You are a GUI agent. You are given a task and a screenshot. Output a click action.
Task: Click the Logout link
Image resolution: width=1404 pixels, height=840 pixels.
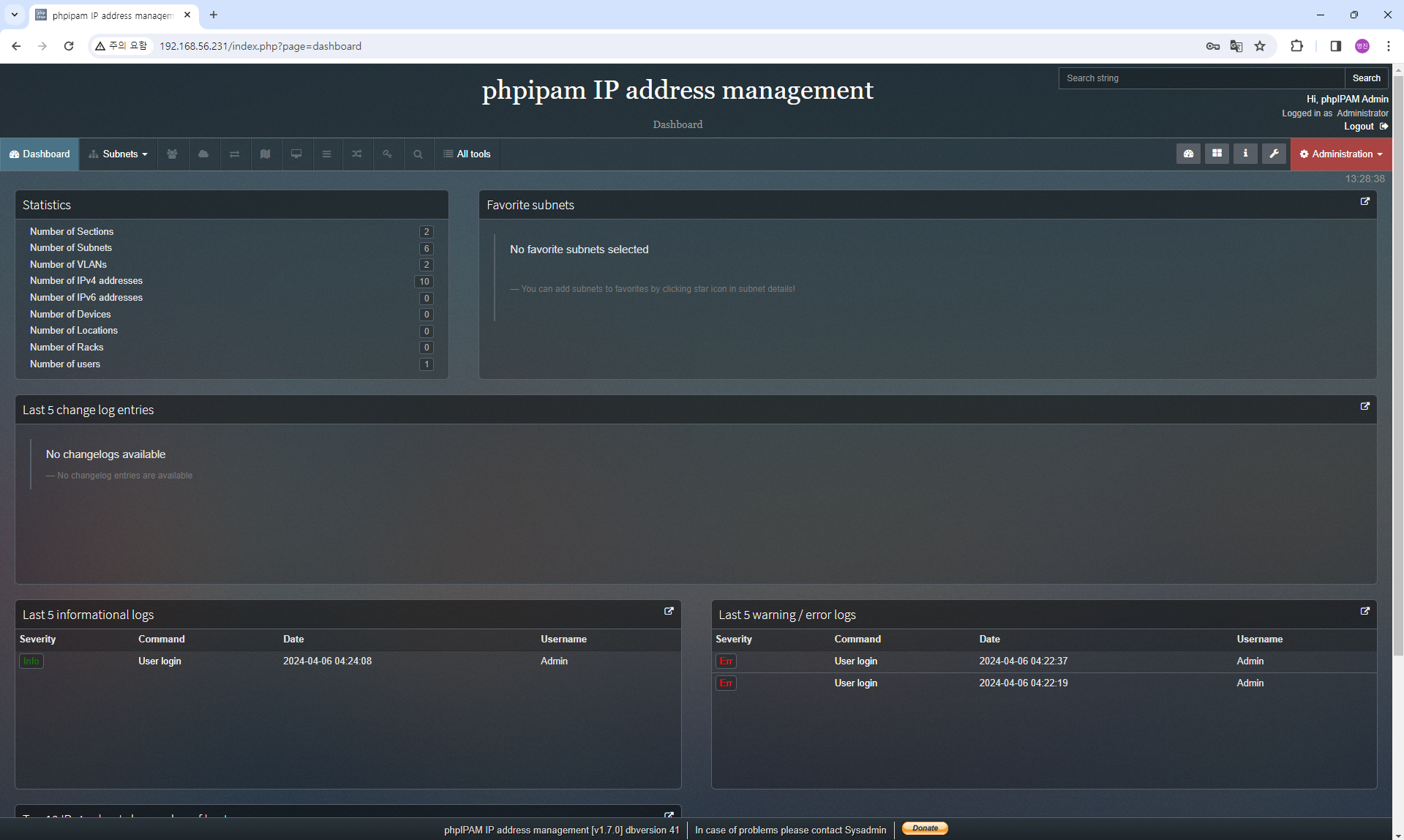tap(1359, 127)
